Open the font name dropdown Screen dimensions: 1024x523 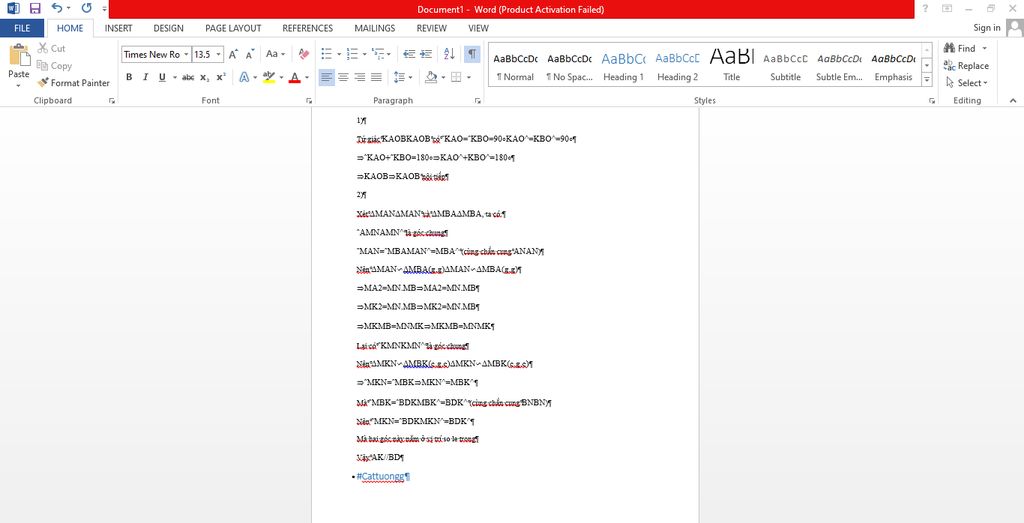click(x=186, y=54)
